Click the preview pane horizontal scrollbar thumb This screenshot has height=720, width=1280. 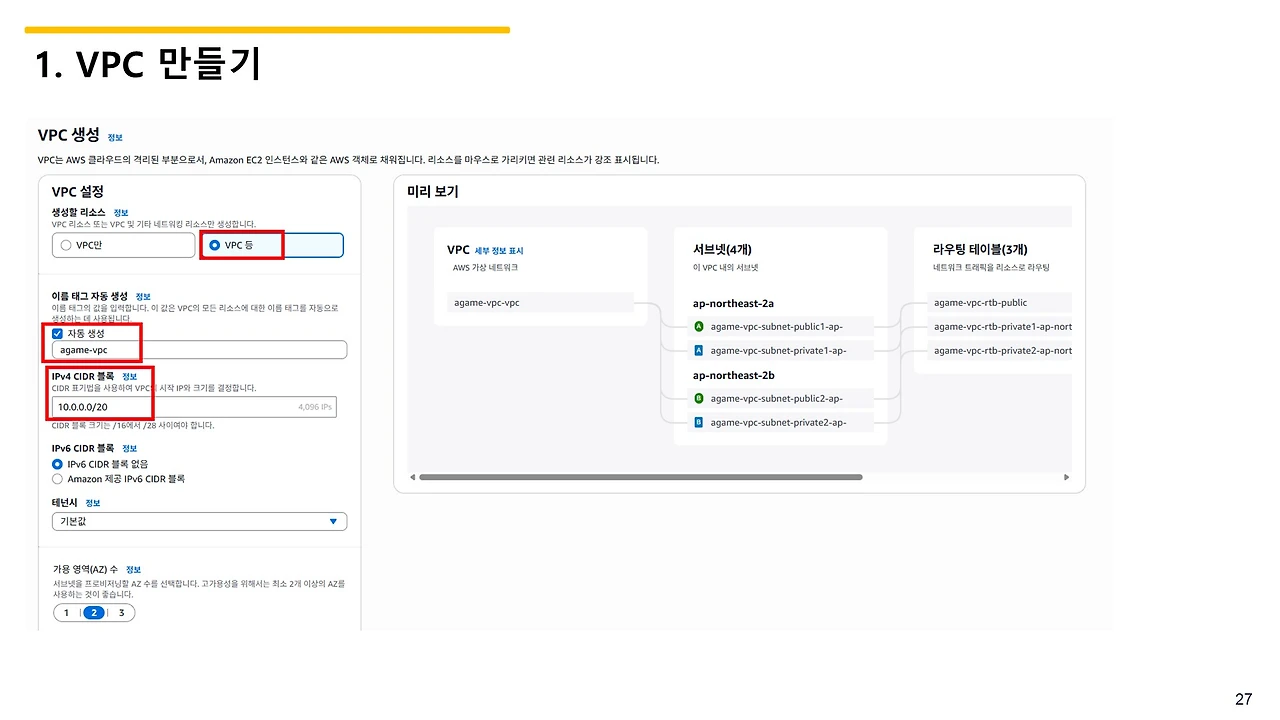coord(641,477)
